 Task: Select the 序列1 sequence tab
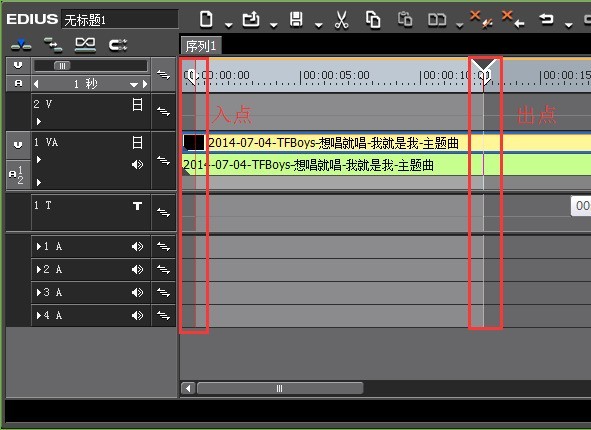coord(201,46)
